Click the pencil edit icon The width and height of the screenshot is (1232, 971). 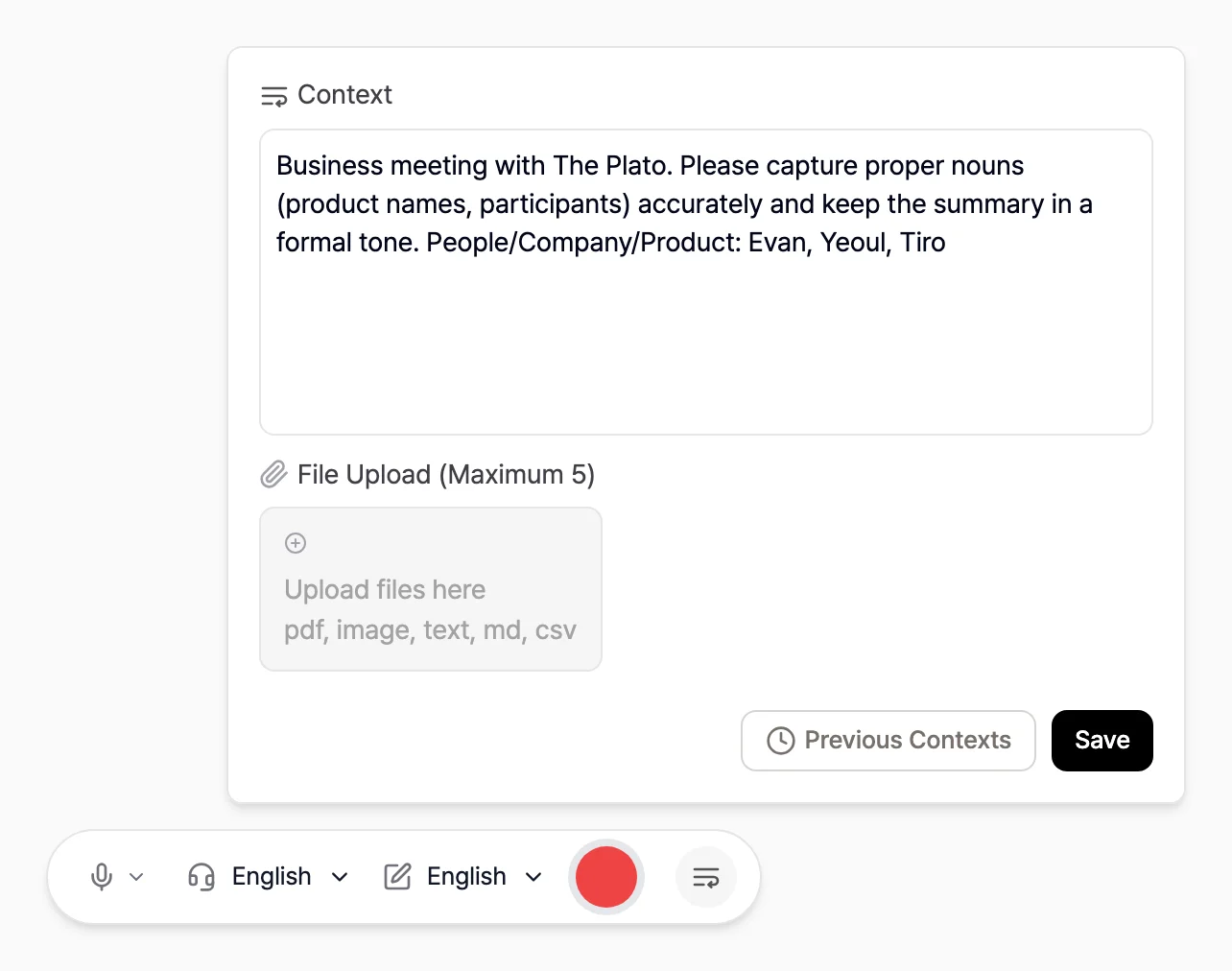click(x=397, y=877)
